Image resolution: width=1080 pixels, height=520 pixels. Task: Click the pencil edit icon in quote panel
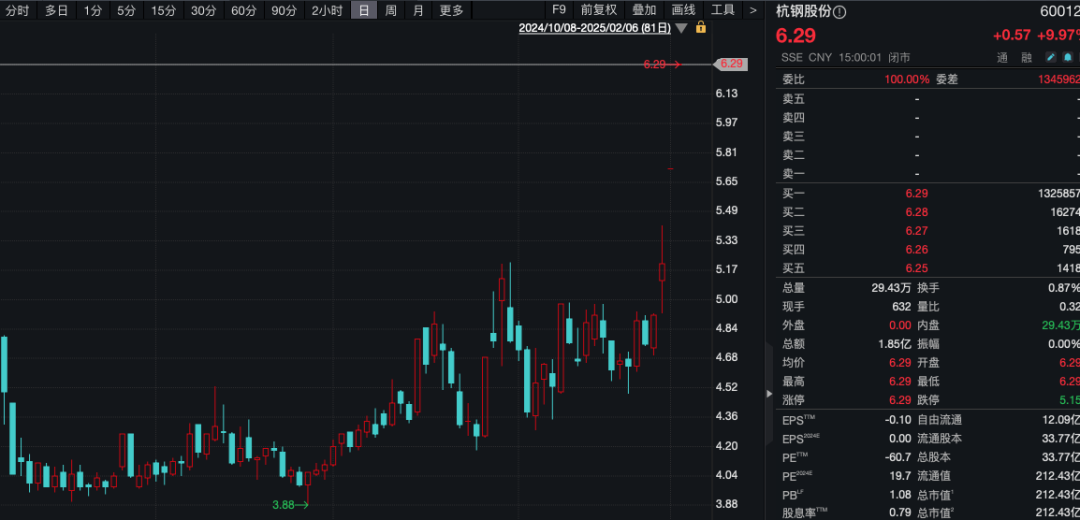click(x=1051, y=58)
